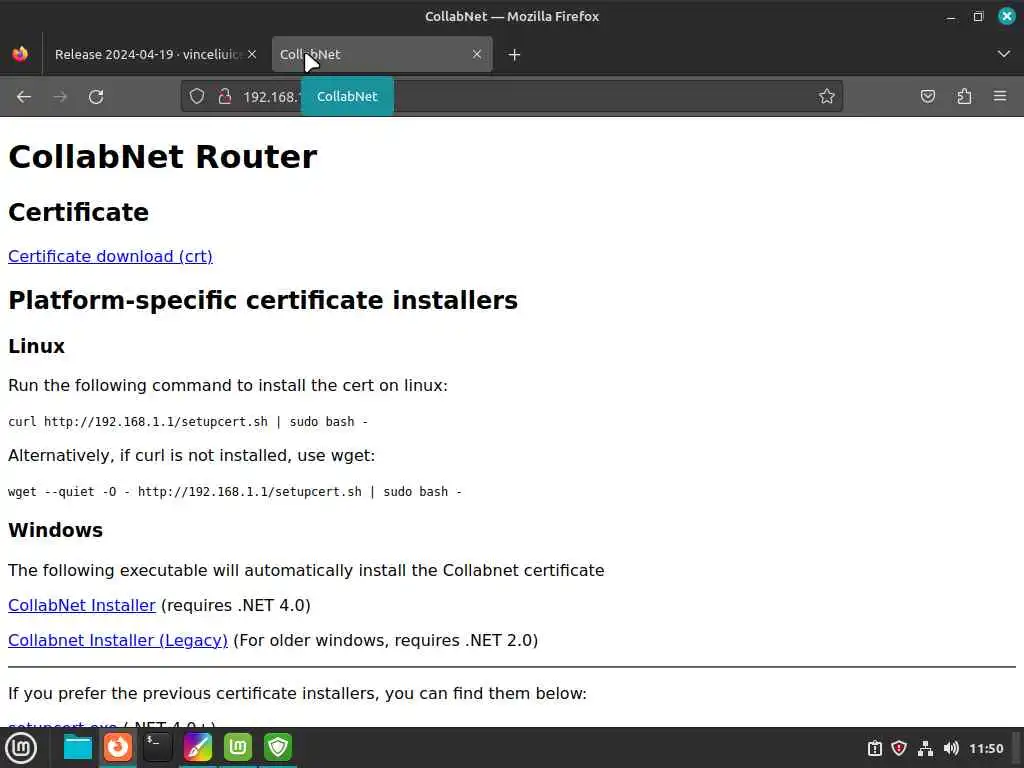Click the Platform-specific certificate installers heading
Image resolution: width=1024 pixels, height=768 pixels.
click(263, 300)
